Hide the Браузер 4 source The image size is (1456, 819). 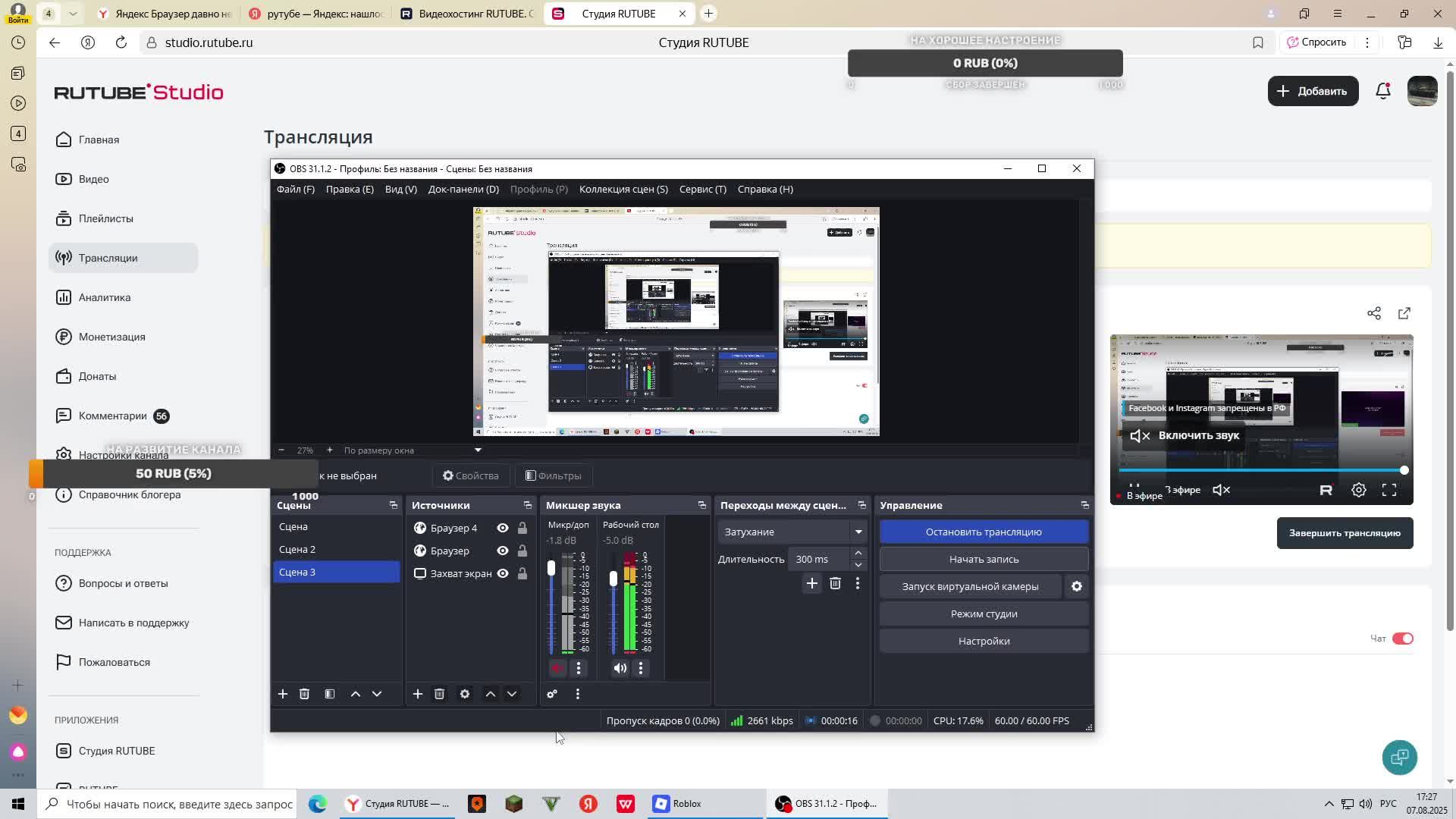coord(503,528)
